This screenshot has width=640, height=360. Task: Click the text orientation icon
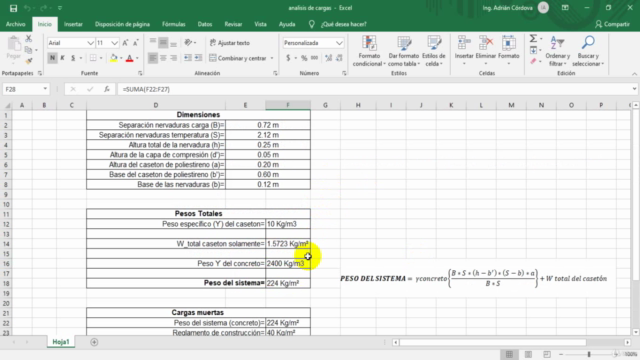(x=188, y=42)
